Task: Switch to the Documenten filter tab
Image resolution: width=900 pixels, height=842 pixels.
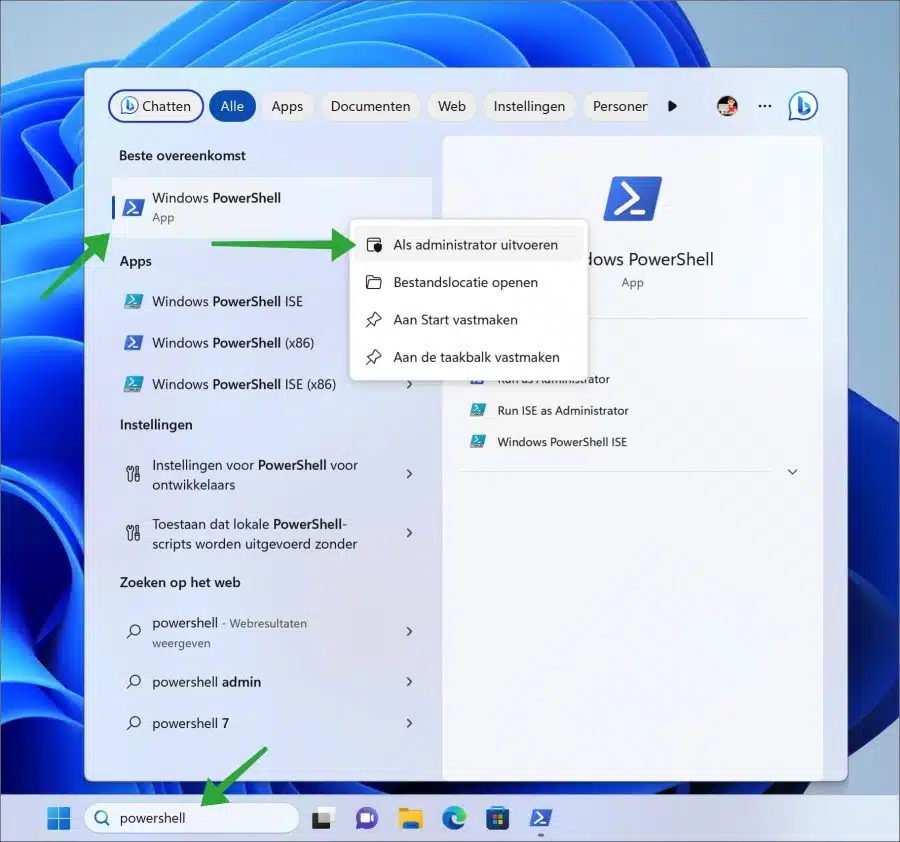Action: [370, 106]
